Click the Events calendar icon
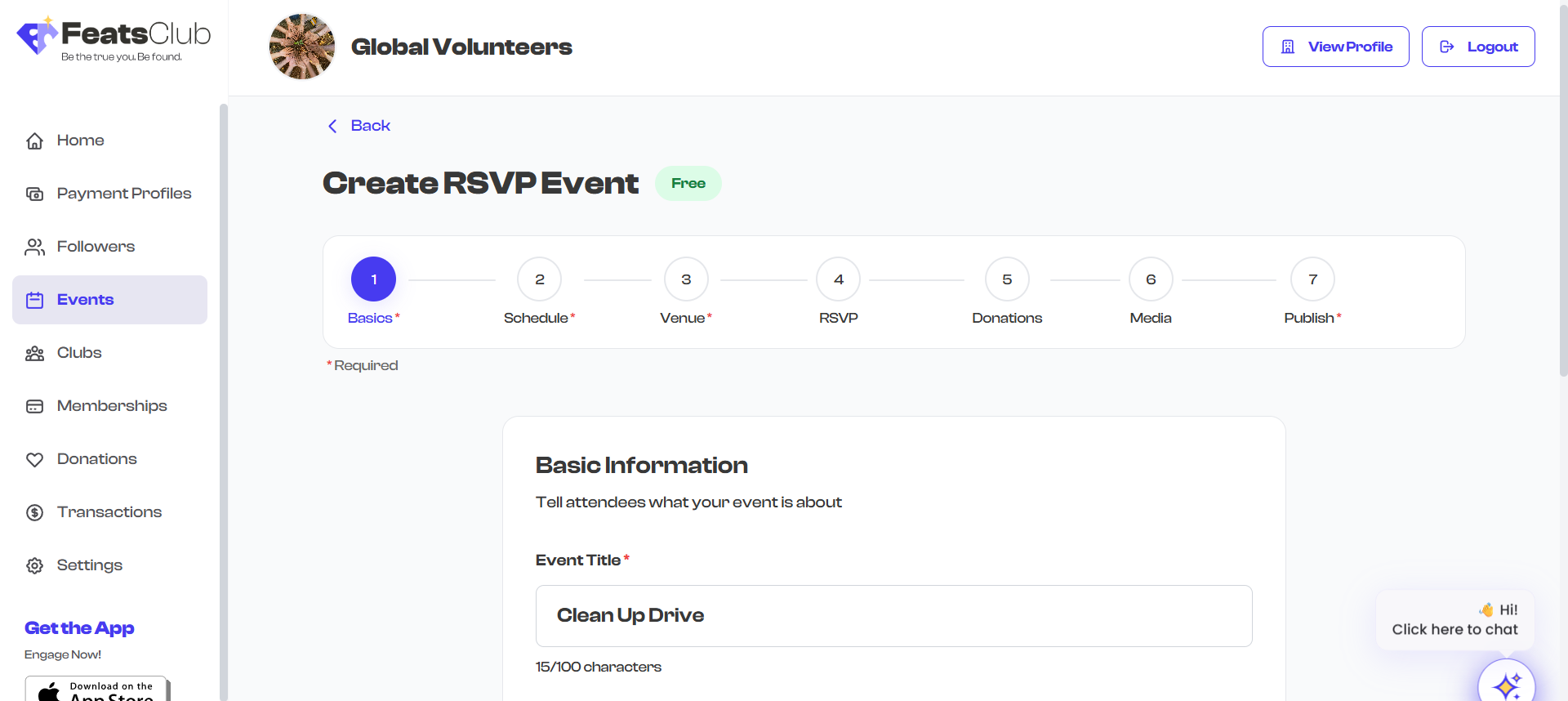1568x701 pixels. pyautogui.click(x=34, y=300)
